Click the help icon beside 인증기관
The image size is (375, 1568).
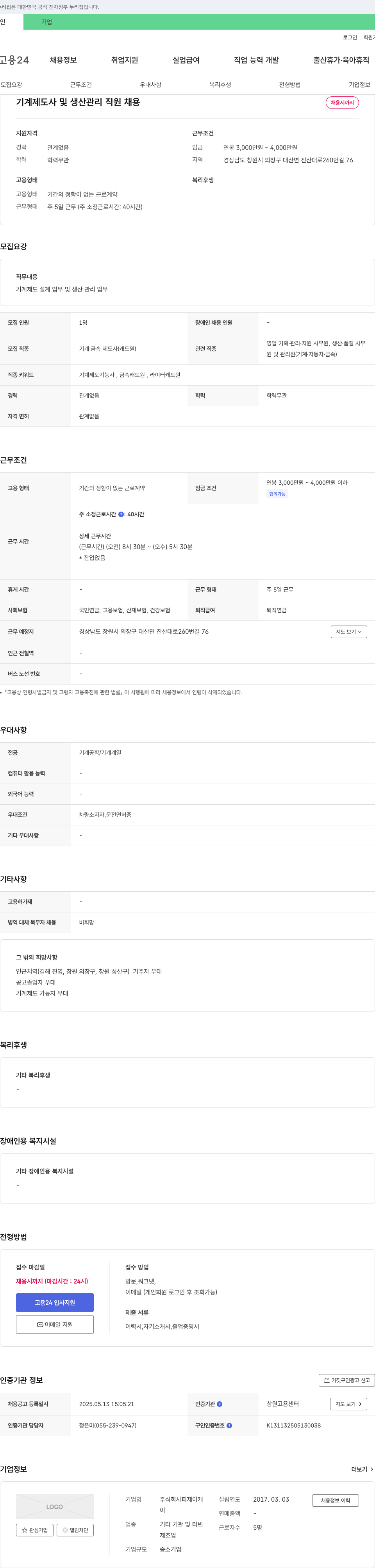click(220, 1404)
